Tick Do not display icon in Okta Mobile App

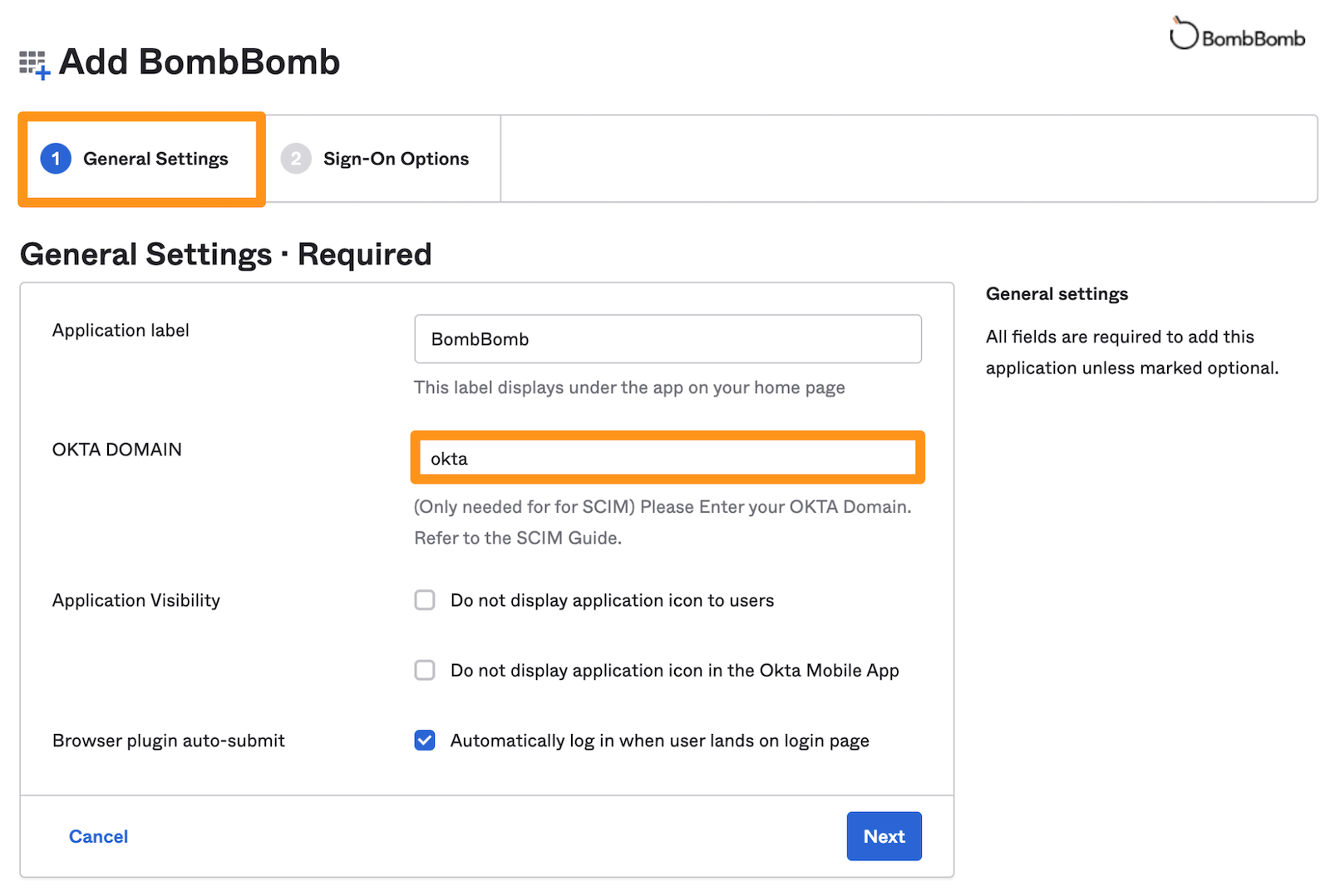[425, 670]
